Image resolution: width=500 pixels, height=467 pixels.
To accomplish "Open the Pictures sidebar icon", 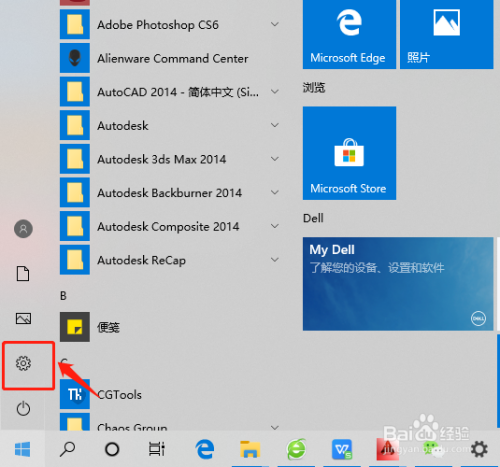I will (23, 319).
